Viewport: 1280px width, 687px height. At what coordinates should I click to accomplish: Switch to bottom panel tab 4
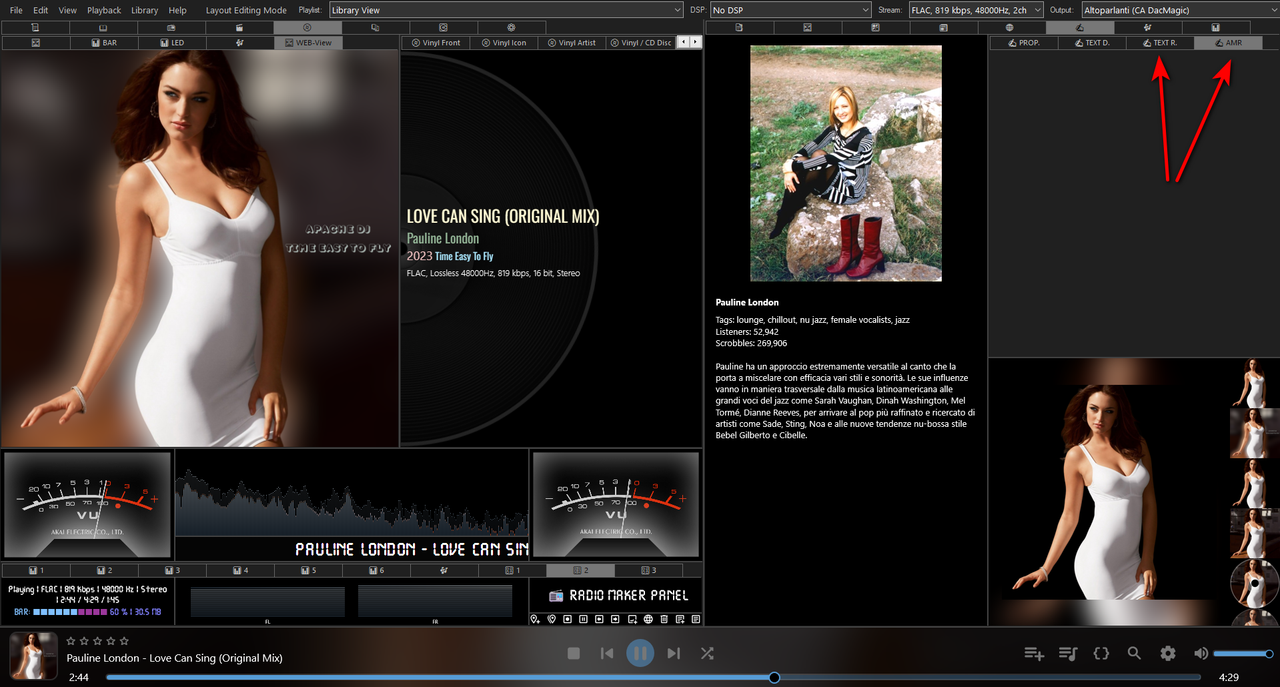(239, 570)
